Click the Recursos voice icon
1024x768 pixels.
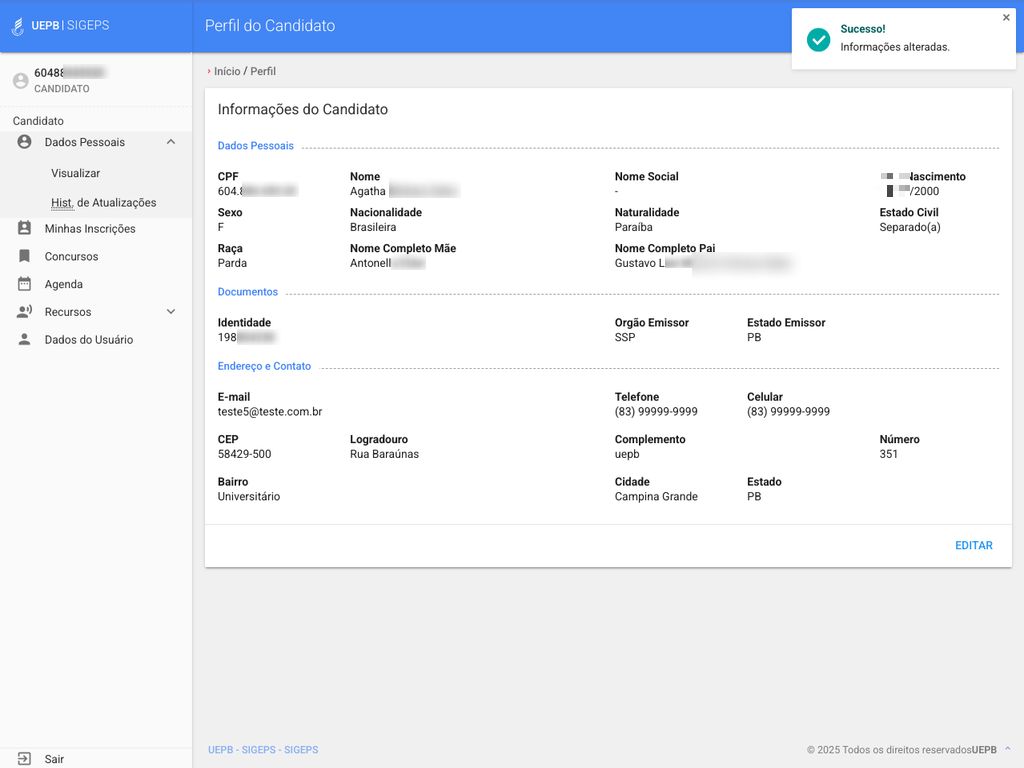tap(24, 312)
